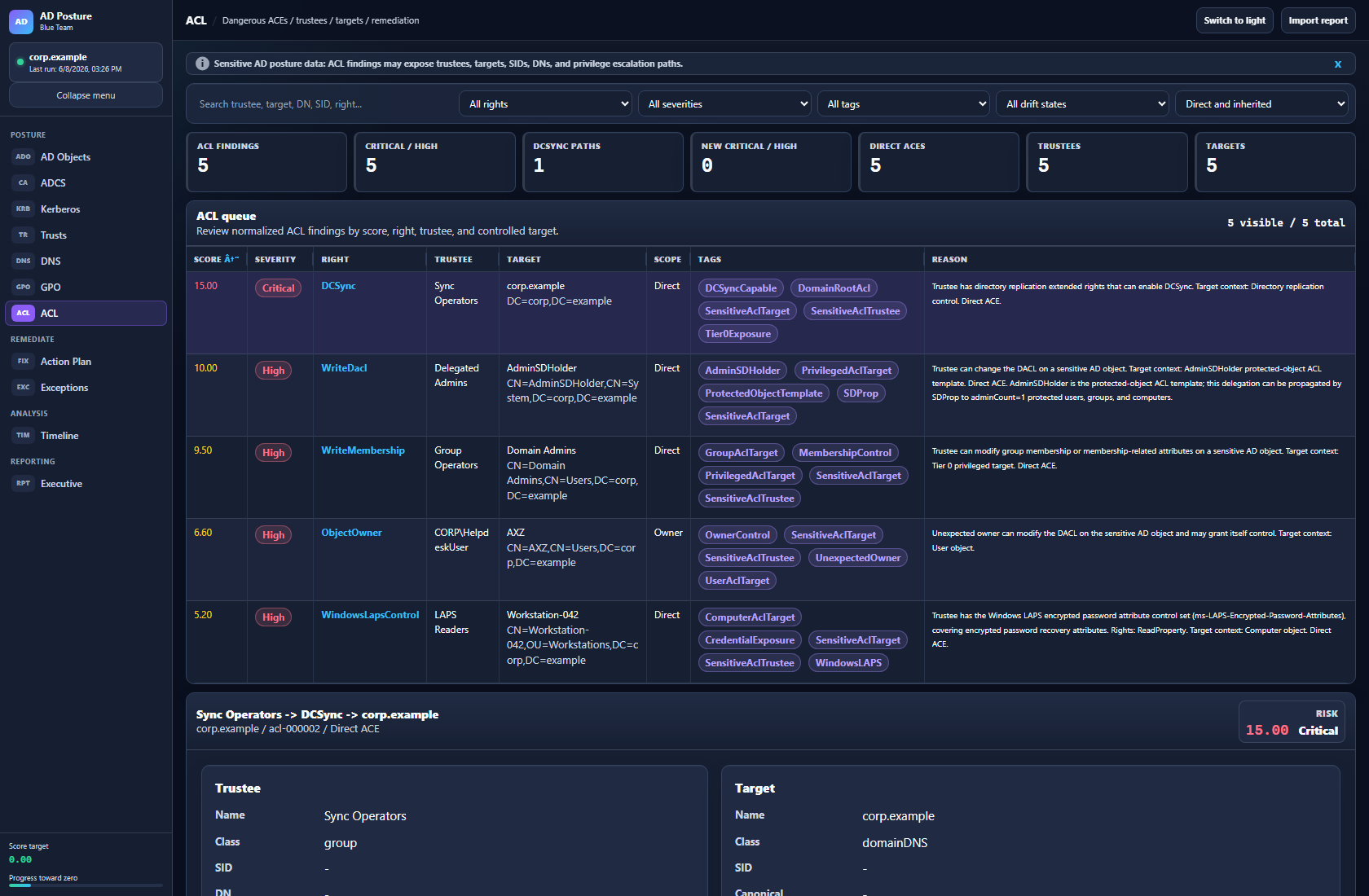Click the search trustee, target input field
This screenshot has height=896, width=1369.
click(x=322, y=103)
